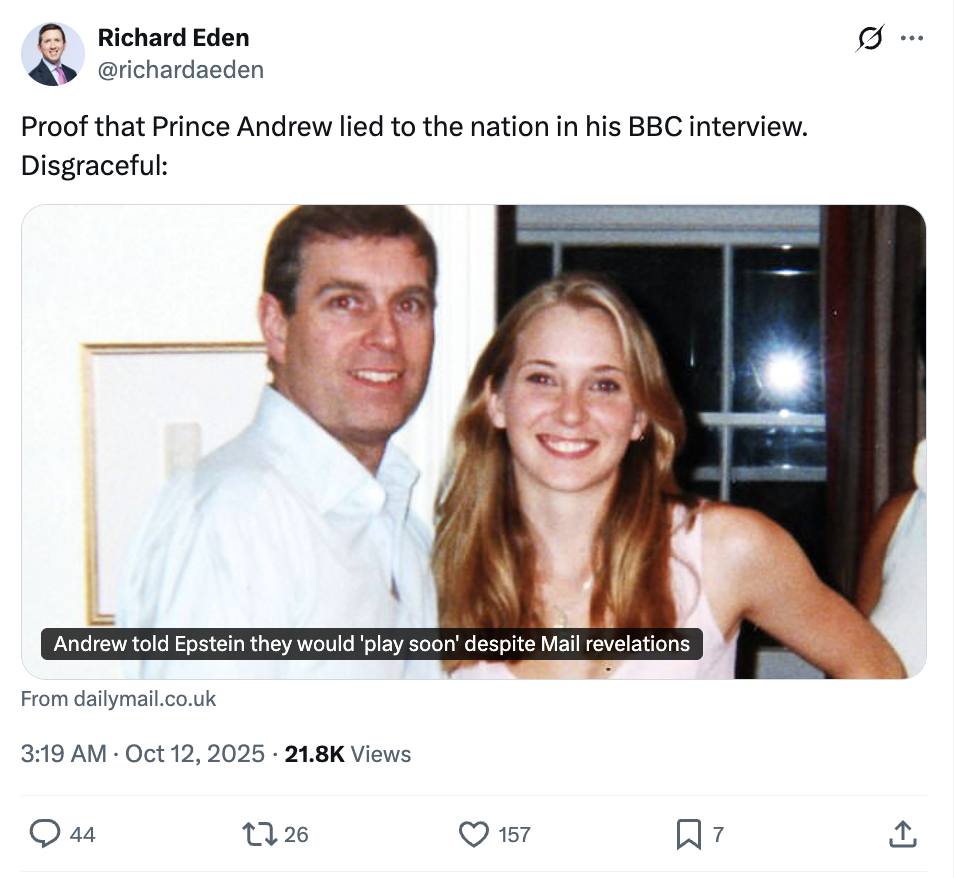Image resolution: width=954 pixels, height=878 pixels.
Task: Open the @richardaeden handle link
Action: 180,69
